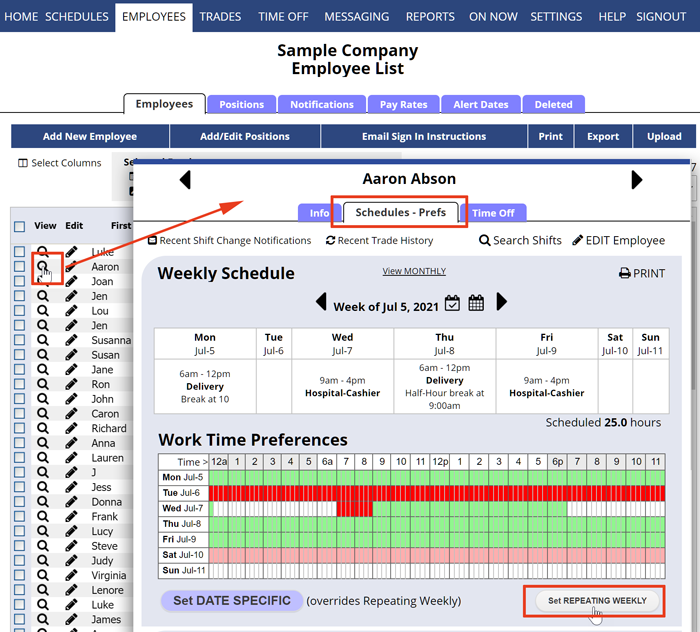The image size is (700, 632).
Task: Check the checkbox for Luke in top row
Action: click(x=19, y=252)
